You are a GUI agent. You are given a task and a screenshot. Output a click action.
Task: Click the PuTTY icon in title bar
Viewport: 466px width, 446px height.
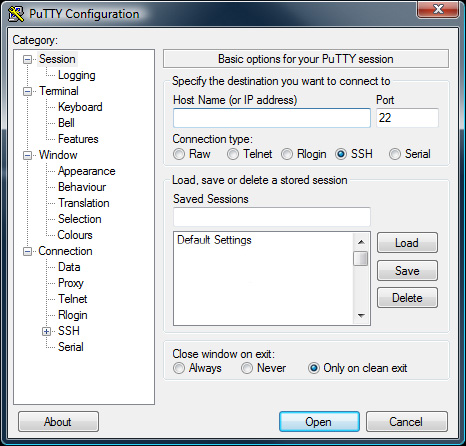click(x=16, y=14)
